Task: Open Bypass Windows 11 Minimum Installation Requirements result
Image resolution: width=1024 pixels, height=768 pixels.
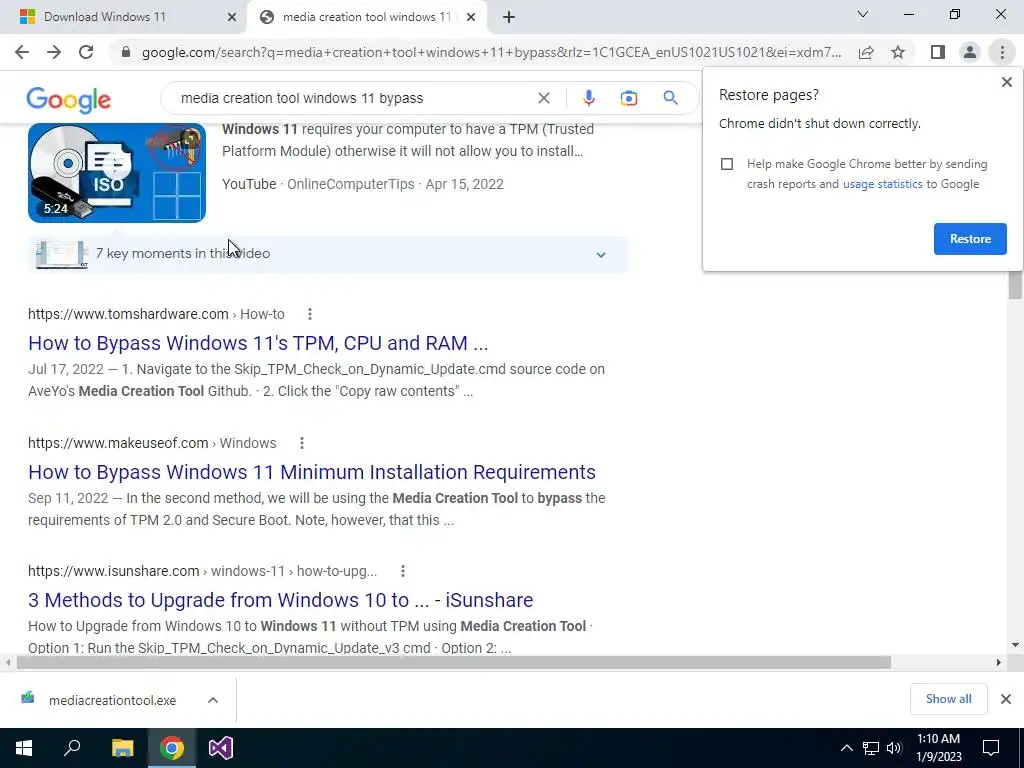Action: pyautogui.click(x=312, y=472)
